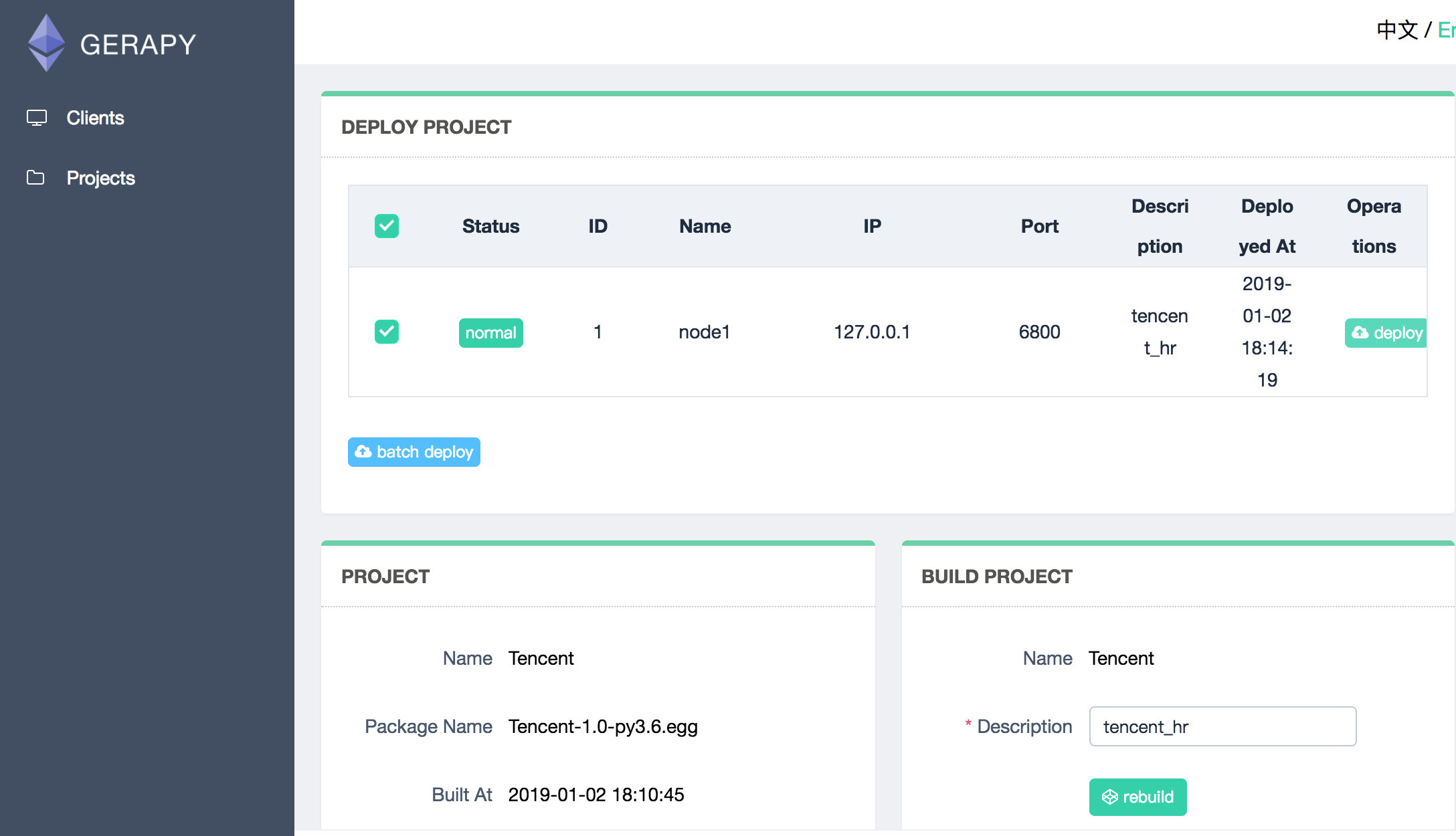Uncheck the node1 row checkbox
1456x836 pixels.
387,332
